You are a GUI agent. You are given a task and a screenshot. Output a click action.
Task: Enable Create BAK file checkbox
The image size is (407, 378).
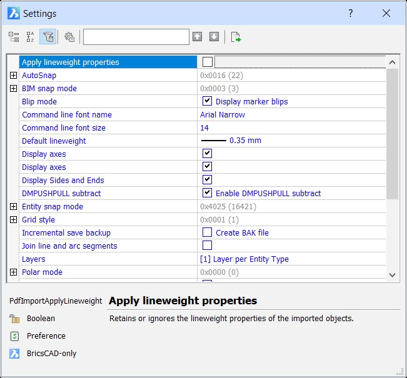207,232
